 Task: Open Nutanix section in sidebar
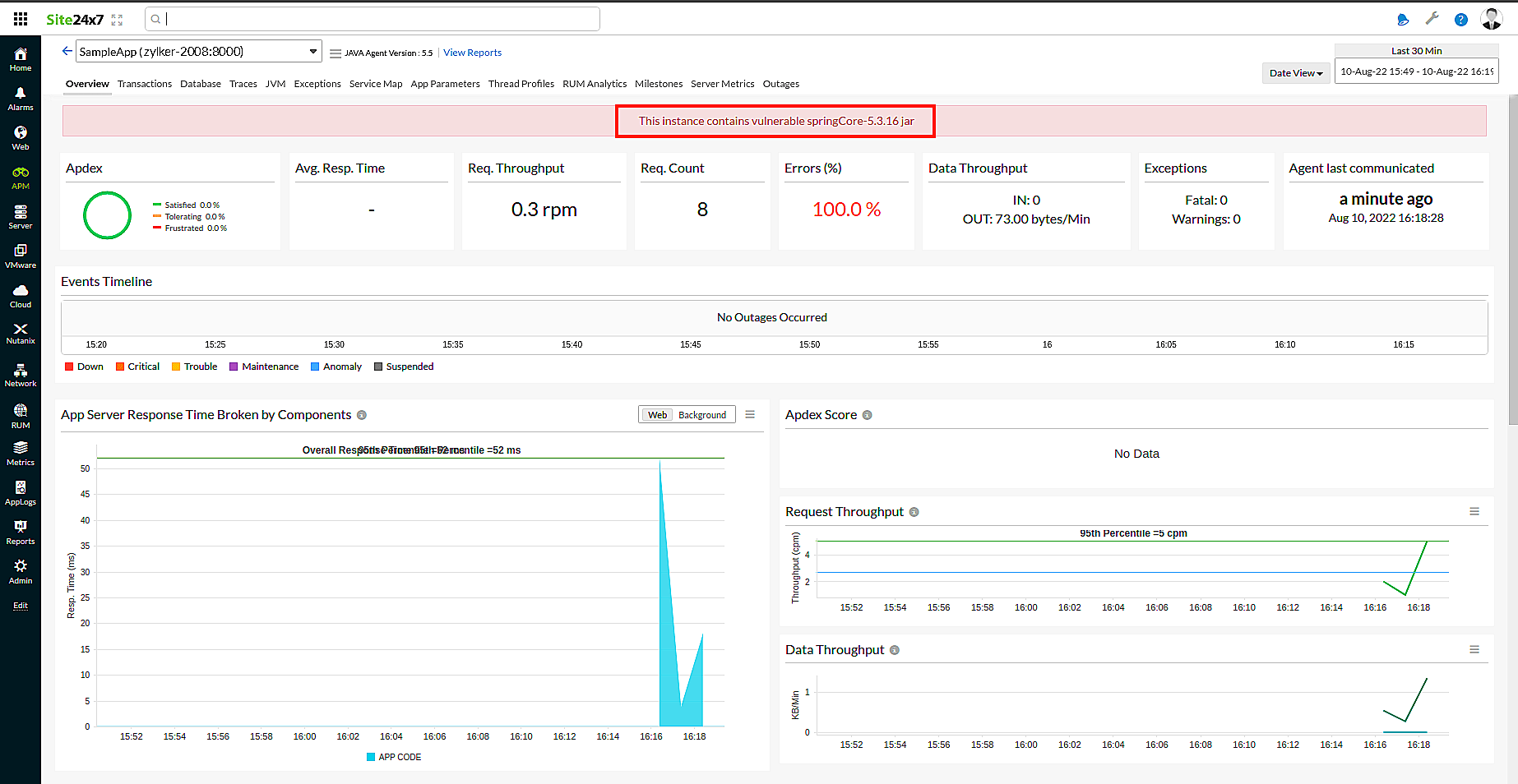coord(21,334)
